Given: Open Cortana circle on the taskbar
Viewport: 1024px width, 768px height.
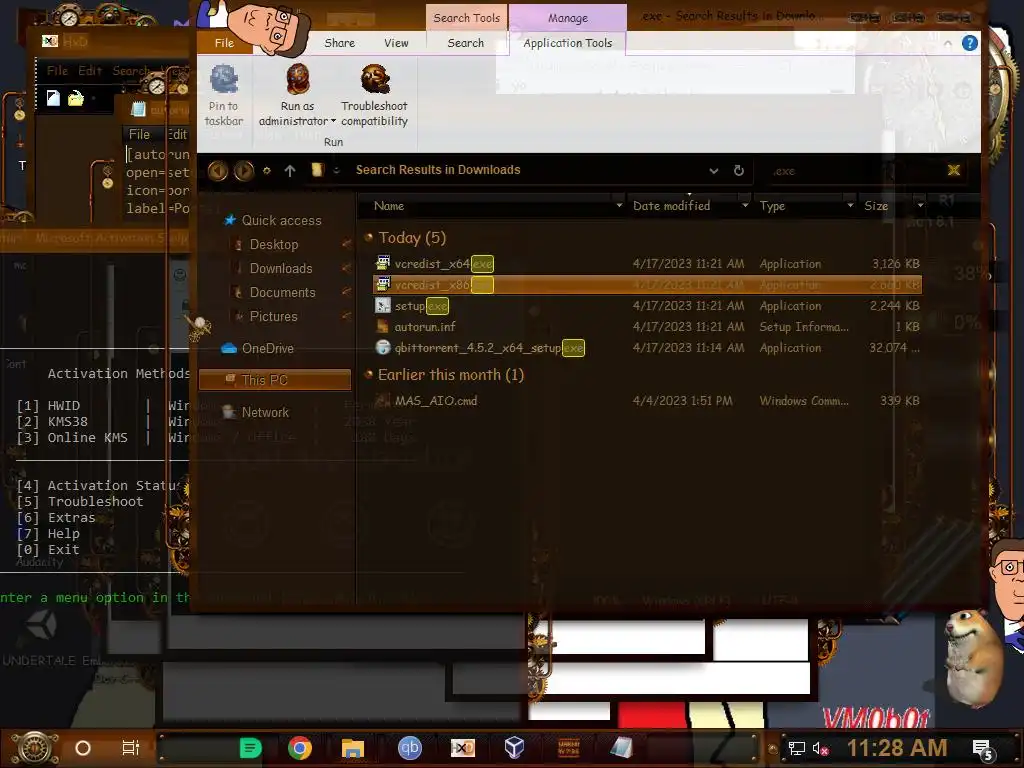Looking at the screenshot, I should (x=82, y=748).
